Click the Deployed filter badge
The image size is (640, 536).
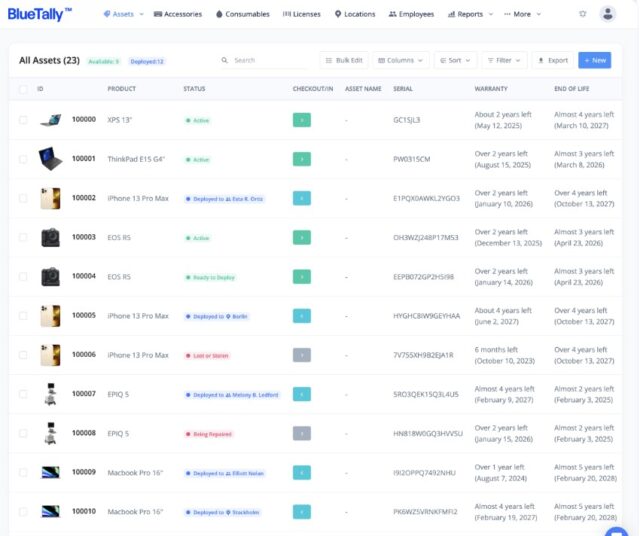click(x=147, y=61)
